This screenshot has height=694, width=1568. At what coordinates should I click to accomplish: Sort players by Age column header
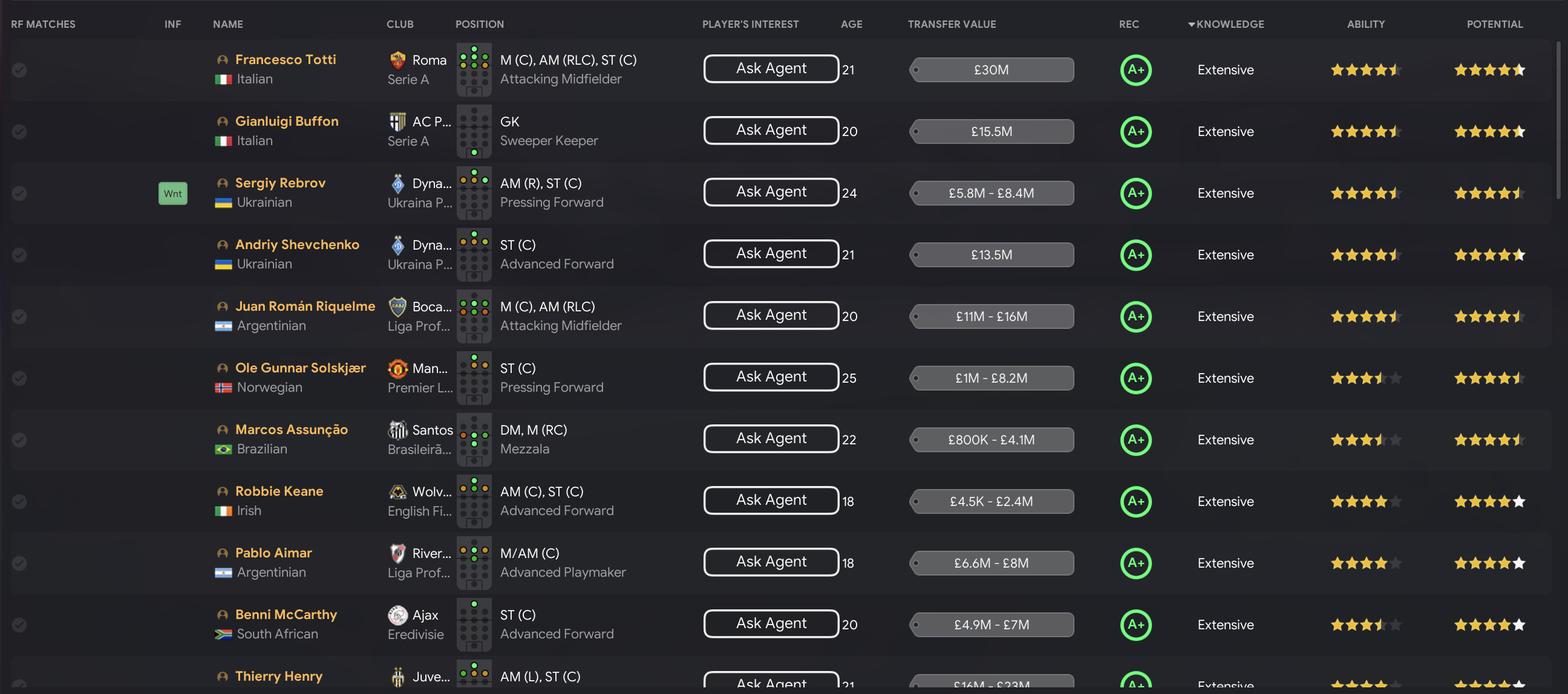click(851, 24)
